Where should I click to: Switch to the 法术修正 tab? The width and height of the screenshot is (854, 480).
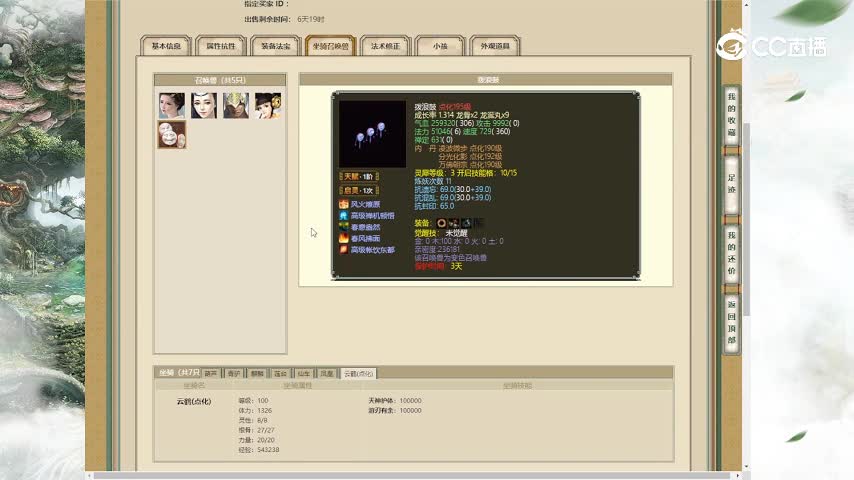[x=385, y=46]
